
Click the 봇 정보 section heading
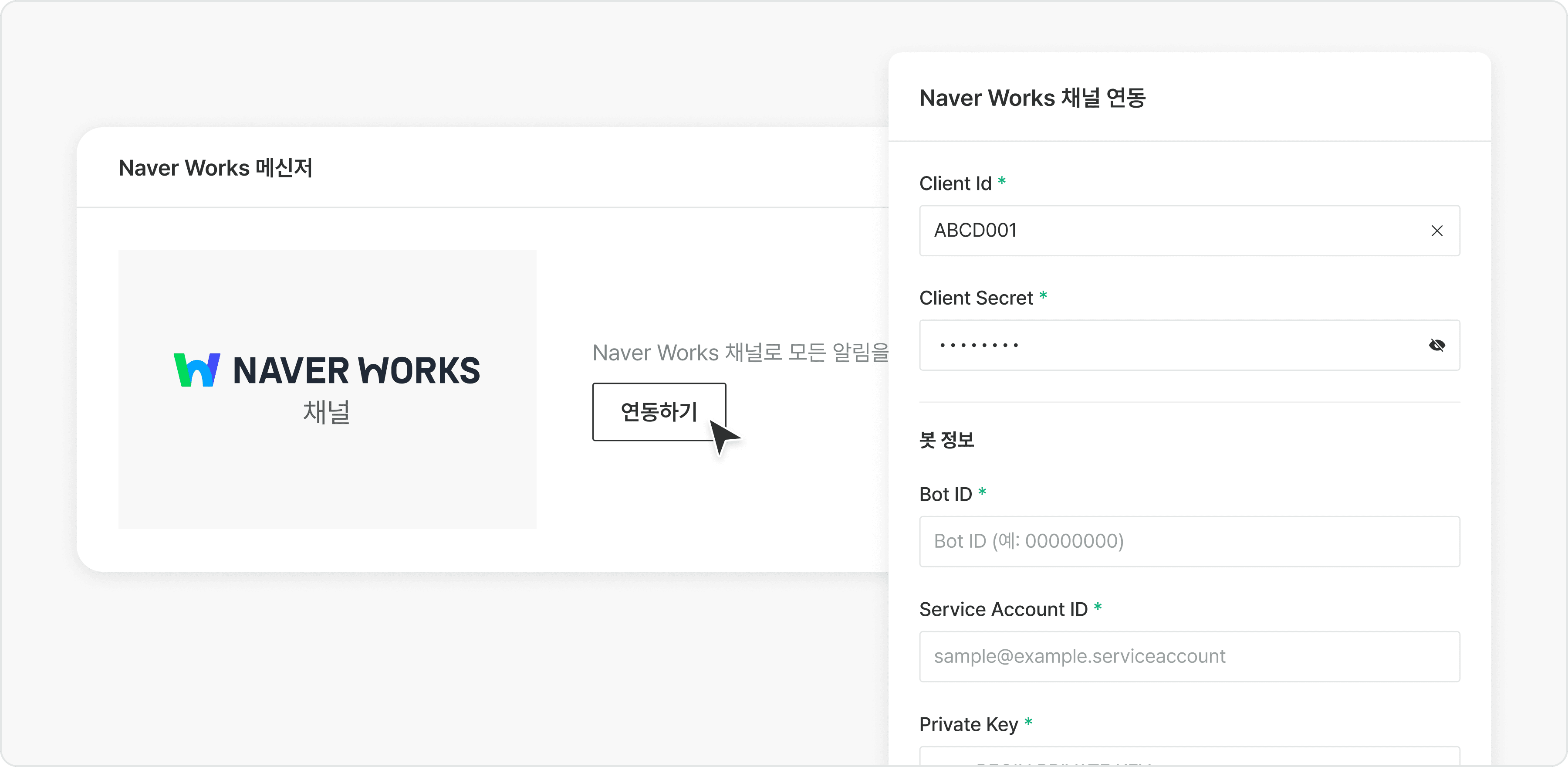click(x=946, y=440)
